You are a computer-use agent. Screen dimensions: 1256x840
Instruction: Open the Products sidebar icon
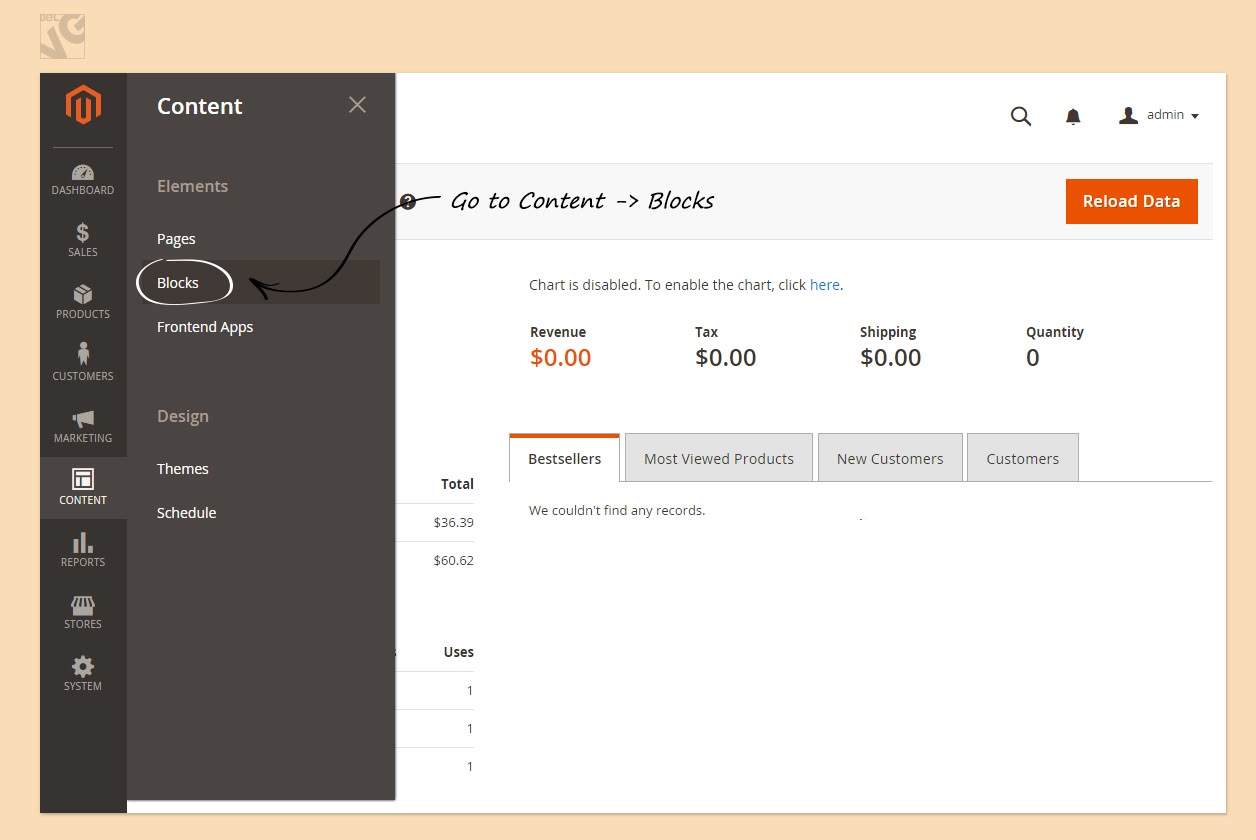(x=83, y=302)
